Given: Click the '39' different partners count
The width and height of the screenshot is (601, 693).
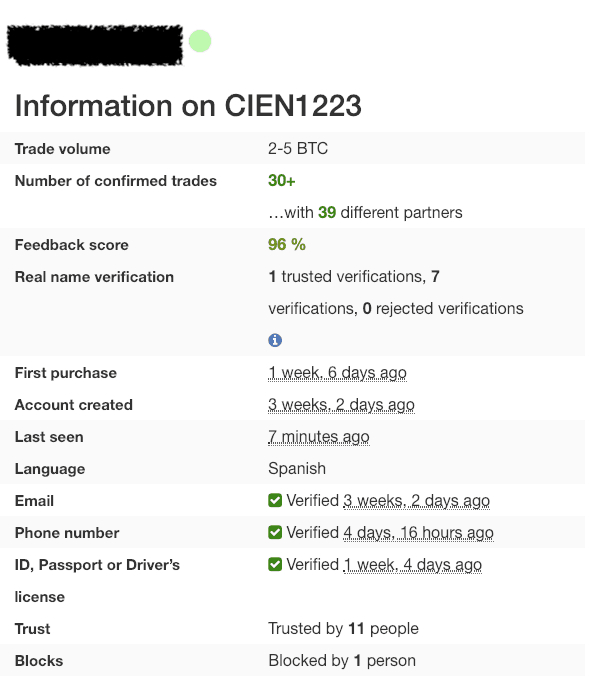Looking at the screenshot, I should tap(327, 213).
